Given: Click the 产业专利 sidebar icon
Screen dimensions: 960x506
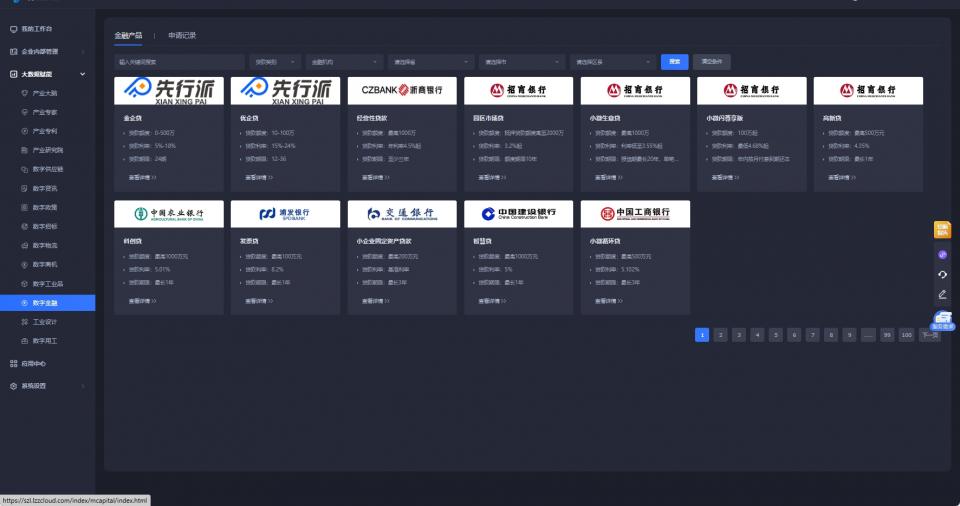Looking at the screenshot, I should tap(24, 131).
